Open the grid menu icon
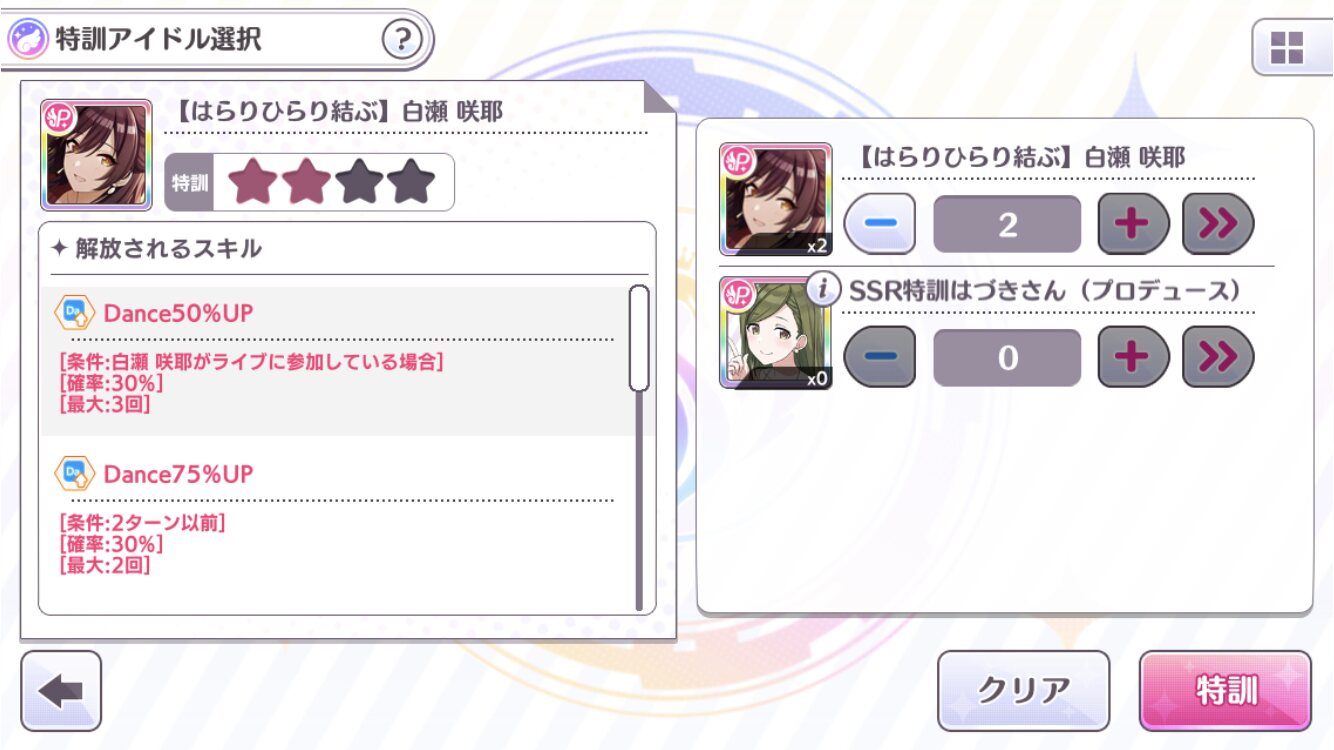 [x=1286, y=46]
